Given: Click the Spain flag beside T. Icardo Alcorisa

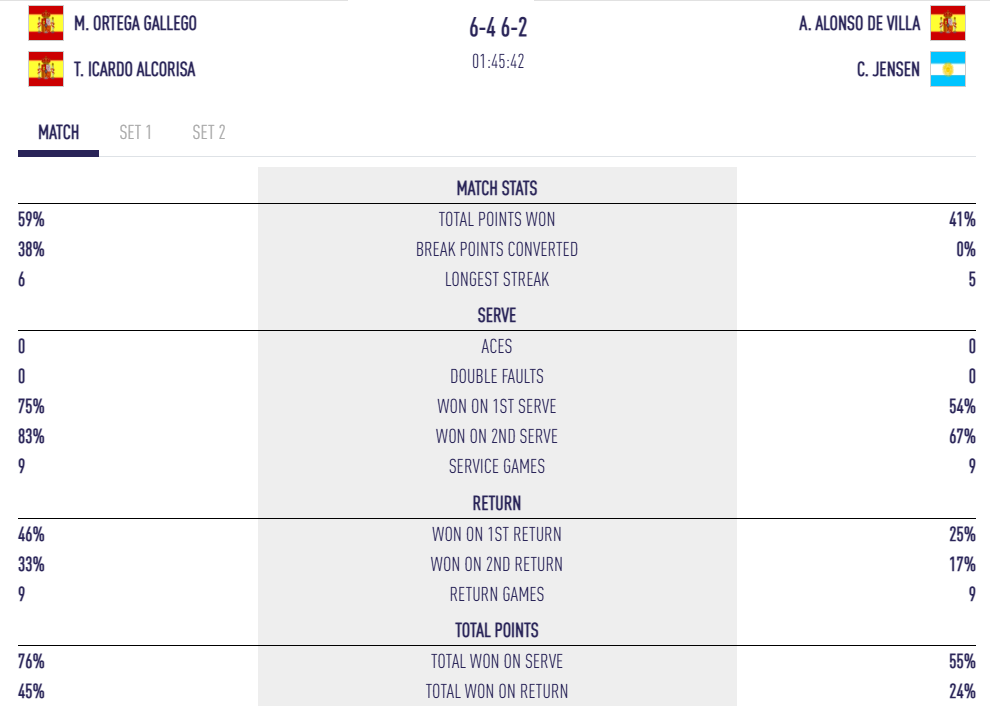Looking at the screenshot, I should pos(45,69).
